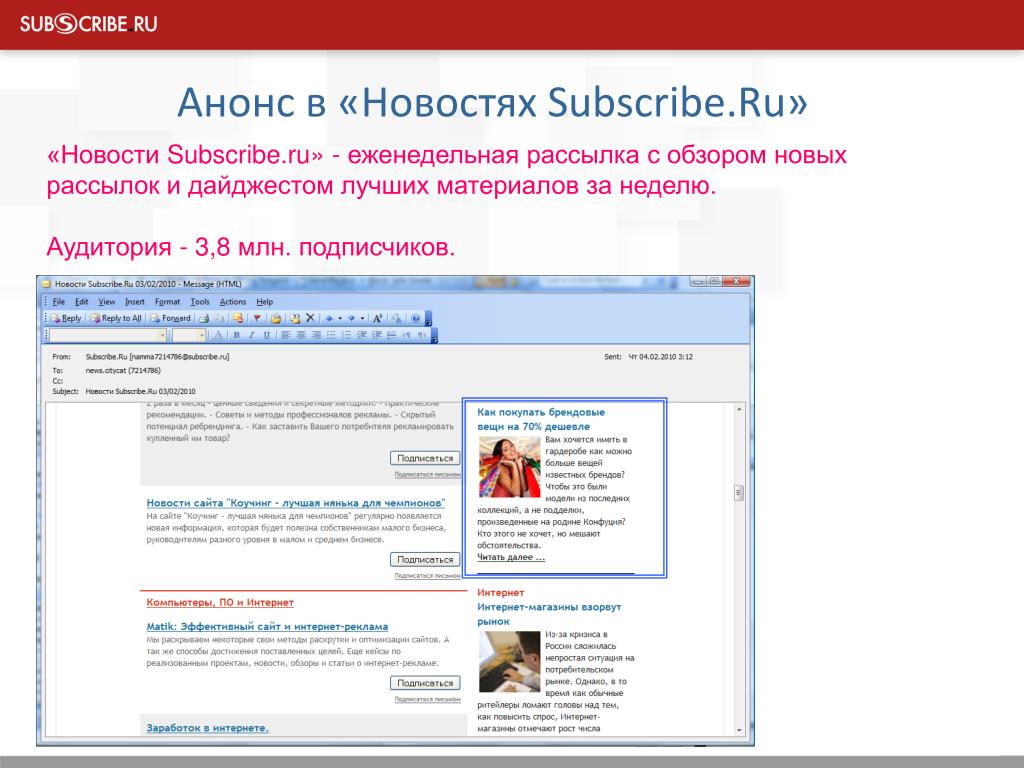1024x768 pixels.
Task: Click the message scrollbar up arrow
Action: (x=739, y=409)
